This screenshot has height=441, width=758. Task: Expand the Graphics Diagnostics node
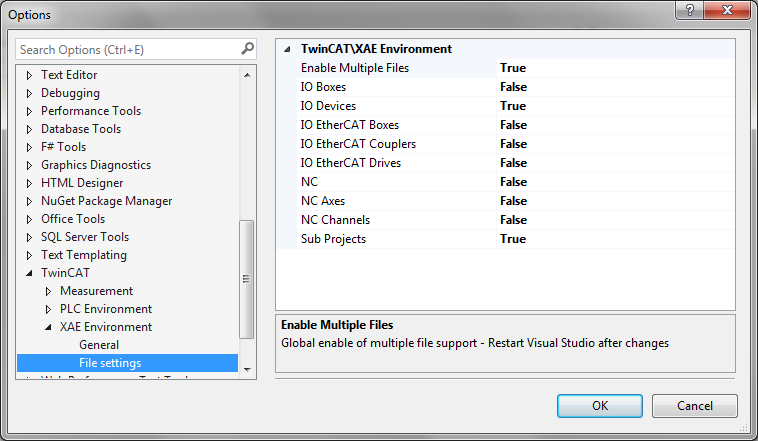29,165
